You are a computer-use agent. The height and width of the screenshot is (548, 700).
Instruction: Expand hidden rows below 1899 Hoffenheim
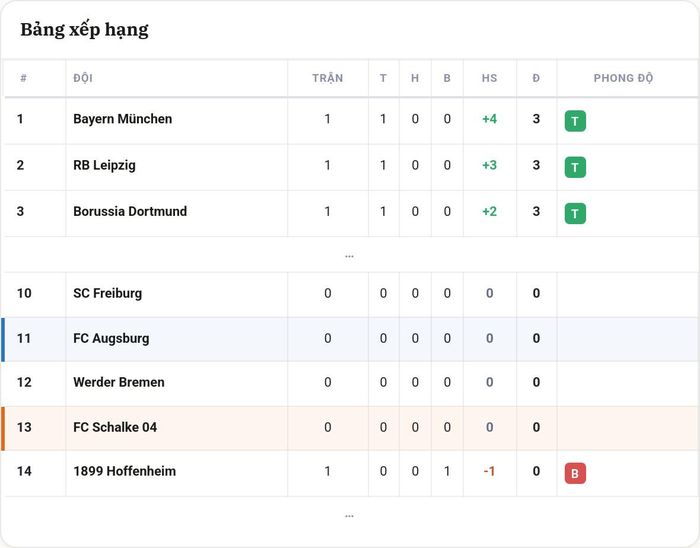point(349,515)
